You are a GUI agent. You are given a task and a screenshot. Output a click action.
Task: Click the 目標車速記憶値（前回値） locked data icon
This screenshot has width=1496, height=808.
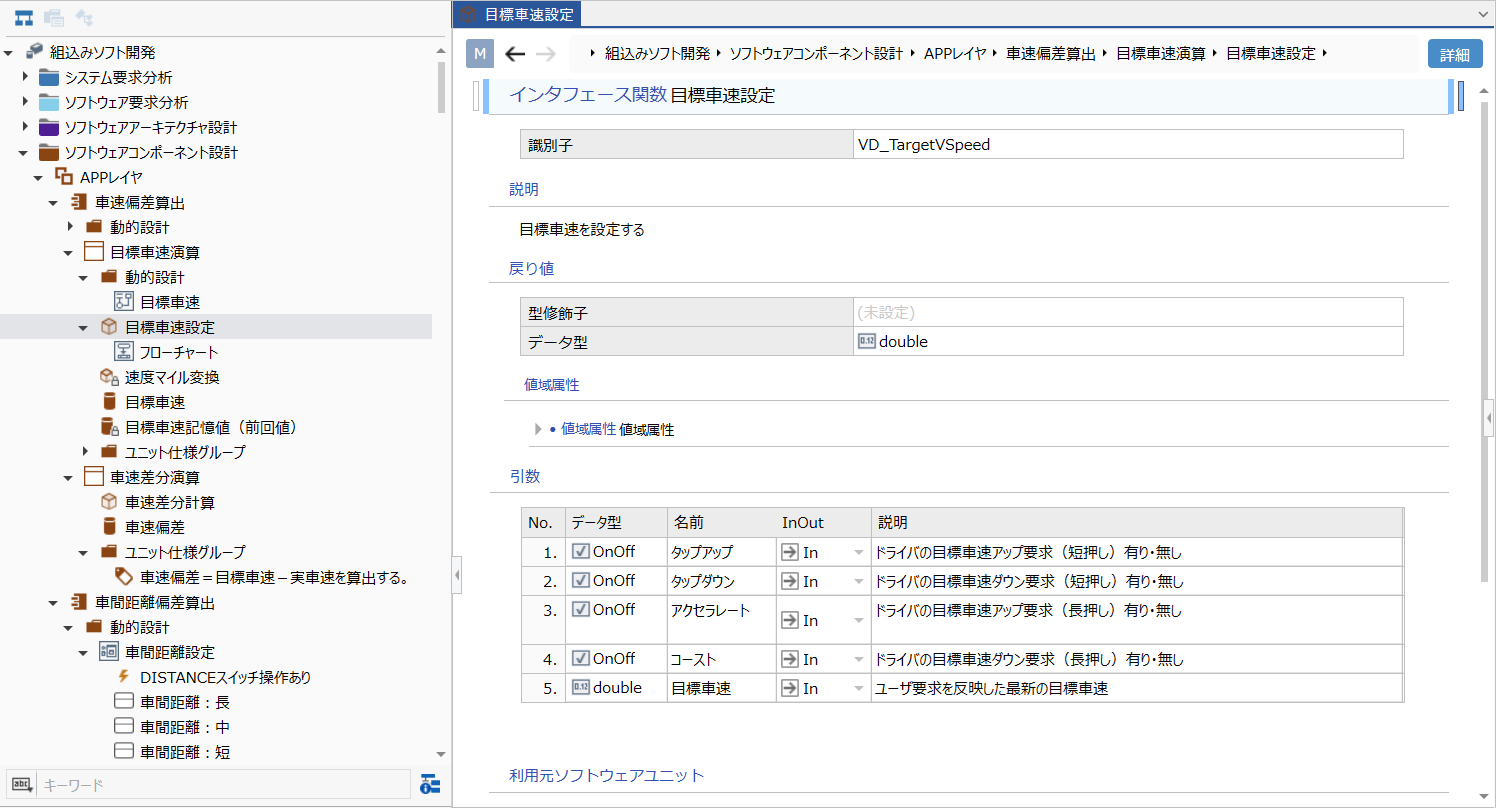pyautogui.click(x=109, y=427)
